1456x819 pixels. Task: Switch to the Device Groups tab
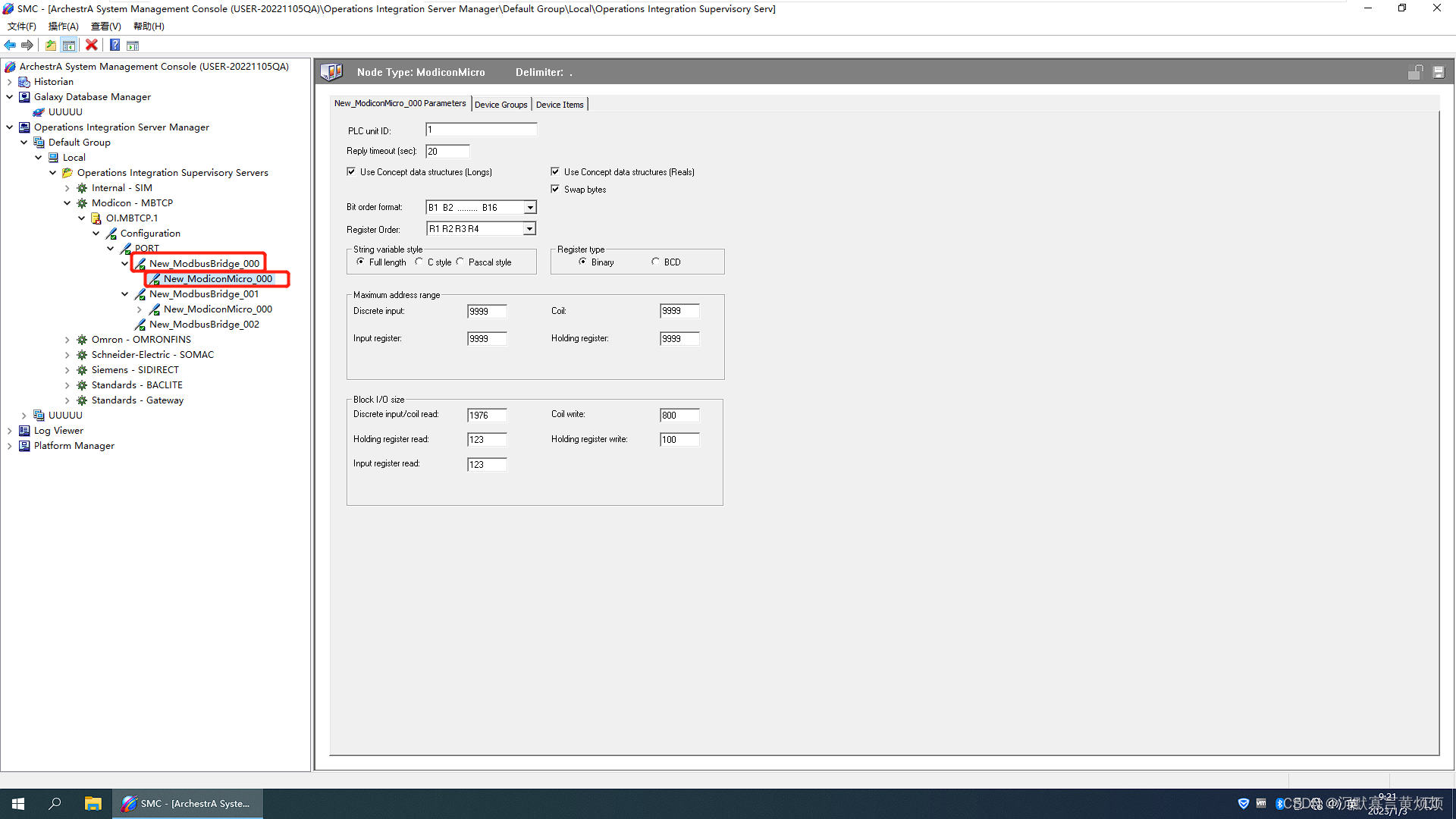coord(500,104)
